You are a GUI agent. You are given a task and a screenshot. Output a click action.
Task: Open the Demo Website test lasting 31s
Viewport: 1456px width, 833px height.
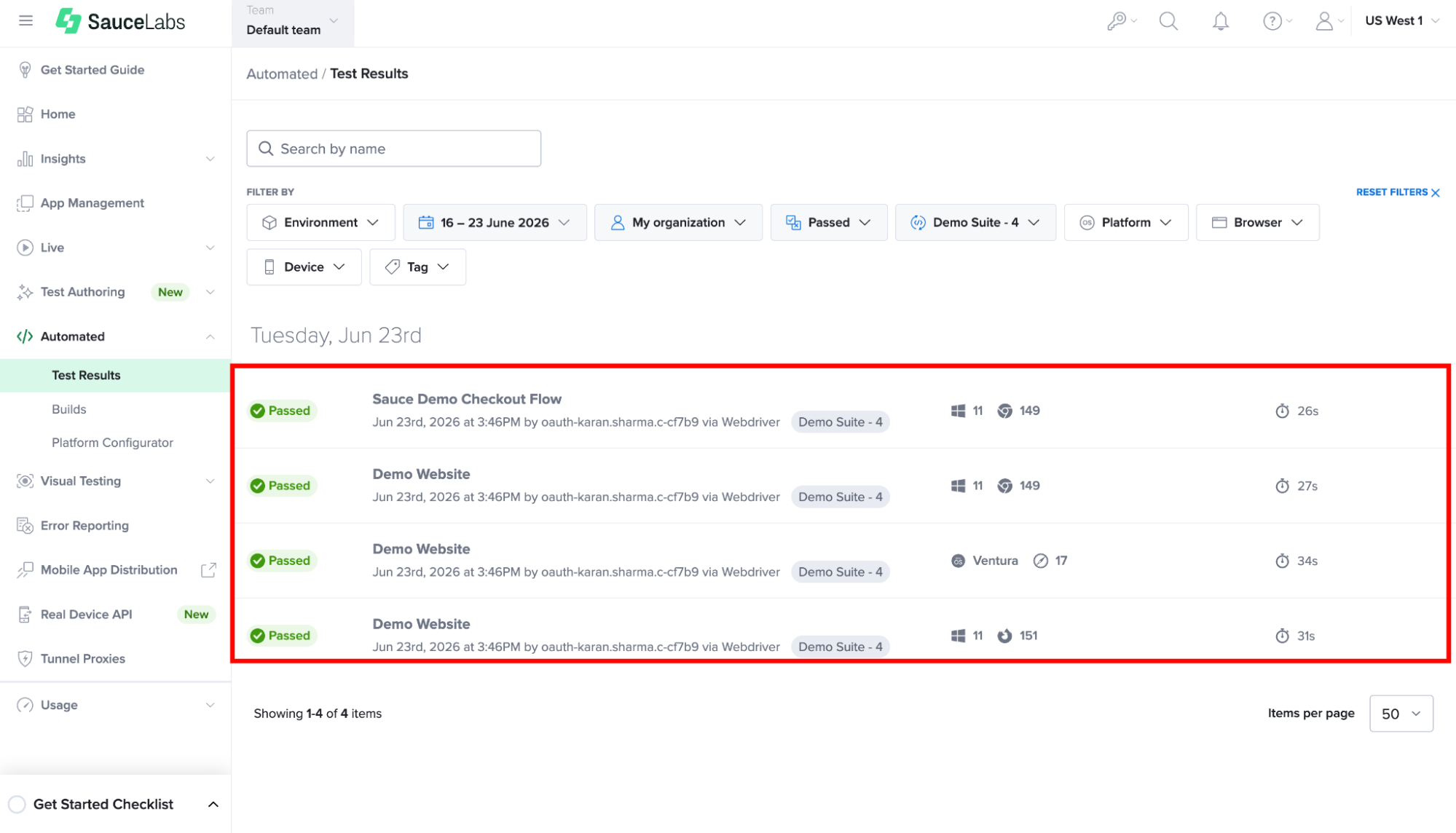click(x=421, y=624)
